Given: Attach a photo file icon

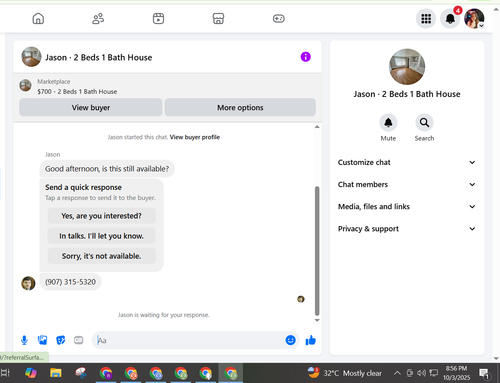Looking at the screenshot, I should point(42,340).
